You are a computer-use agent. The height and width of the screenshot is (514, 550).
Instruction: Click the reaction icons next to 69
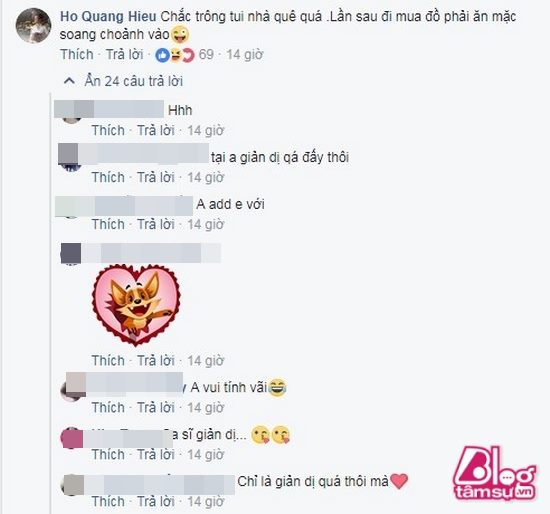point(175,55)
